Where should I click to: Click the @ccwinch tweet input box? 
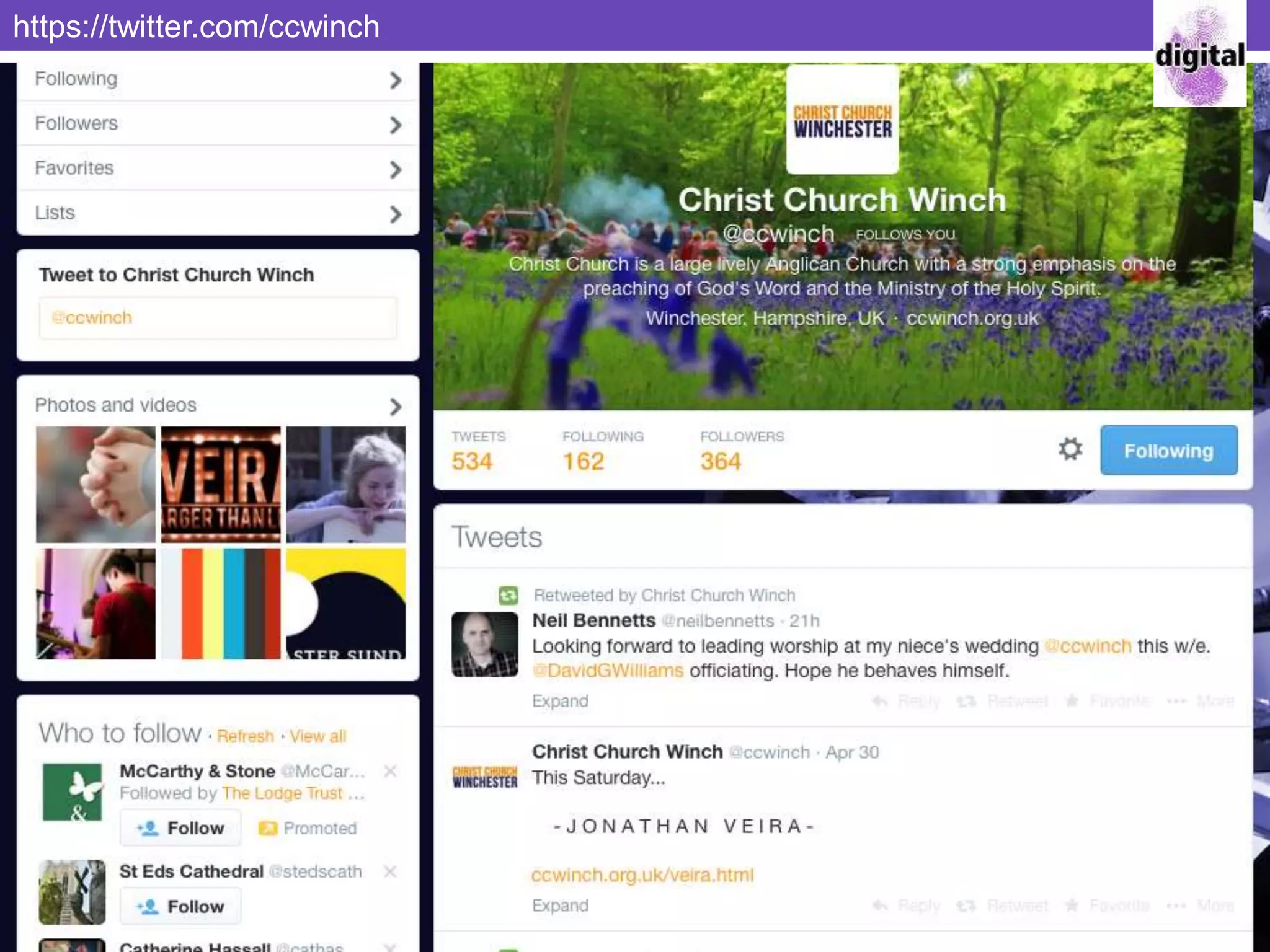click(218, 318)
